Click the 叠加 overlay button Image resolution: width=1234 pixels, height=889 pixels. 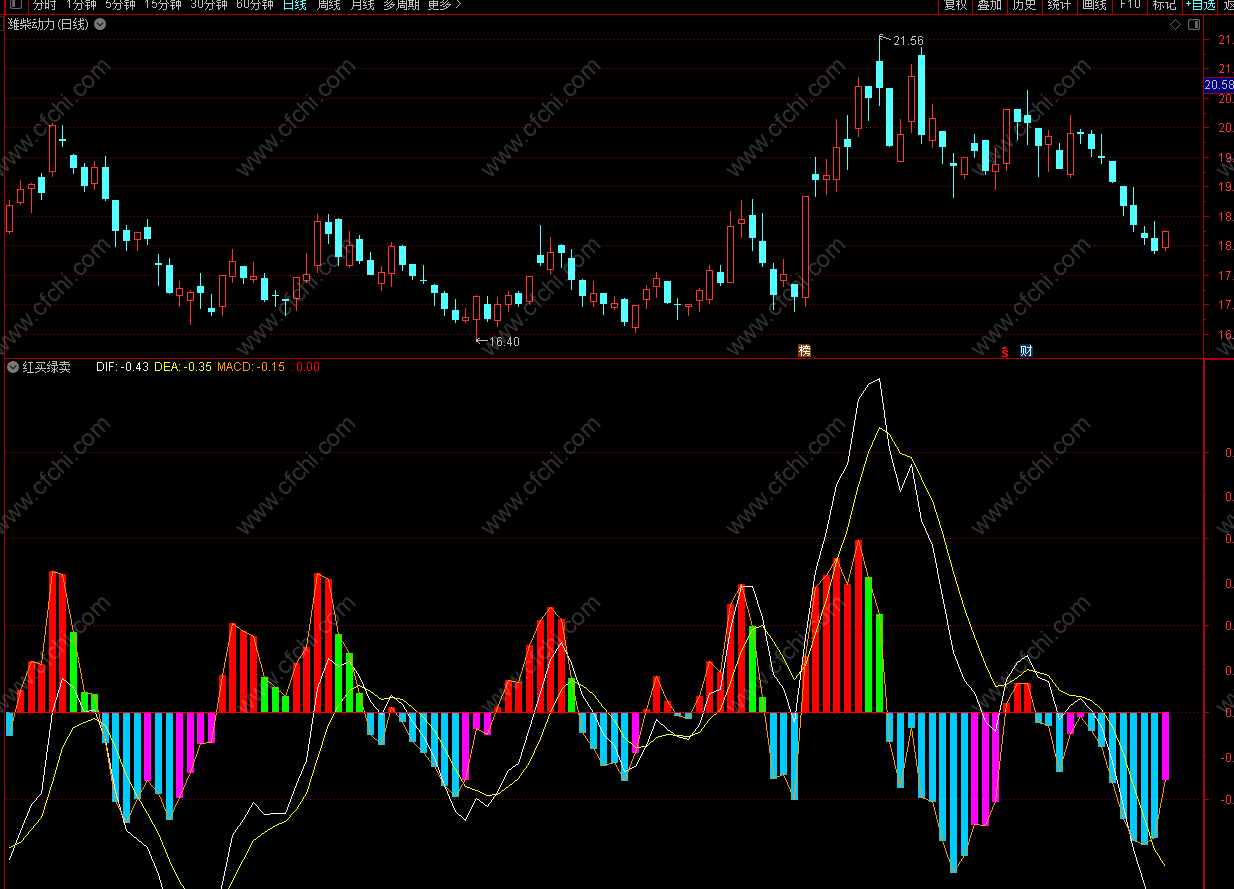pos(990,5)
